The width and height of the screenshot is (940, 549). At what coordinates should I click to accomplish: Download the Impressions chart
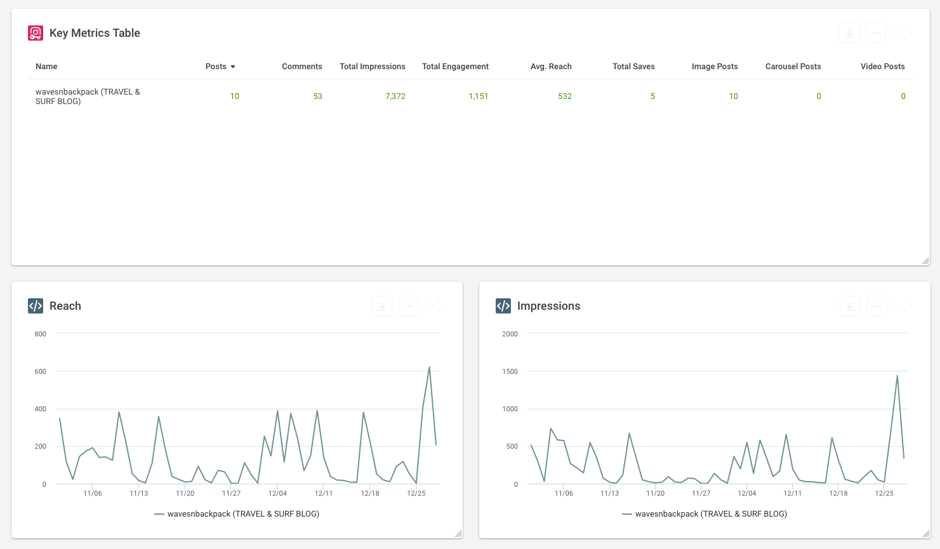tap(849, 306)
